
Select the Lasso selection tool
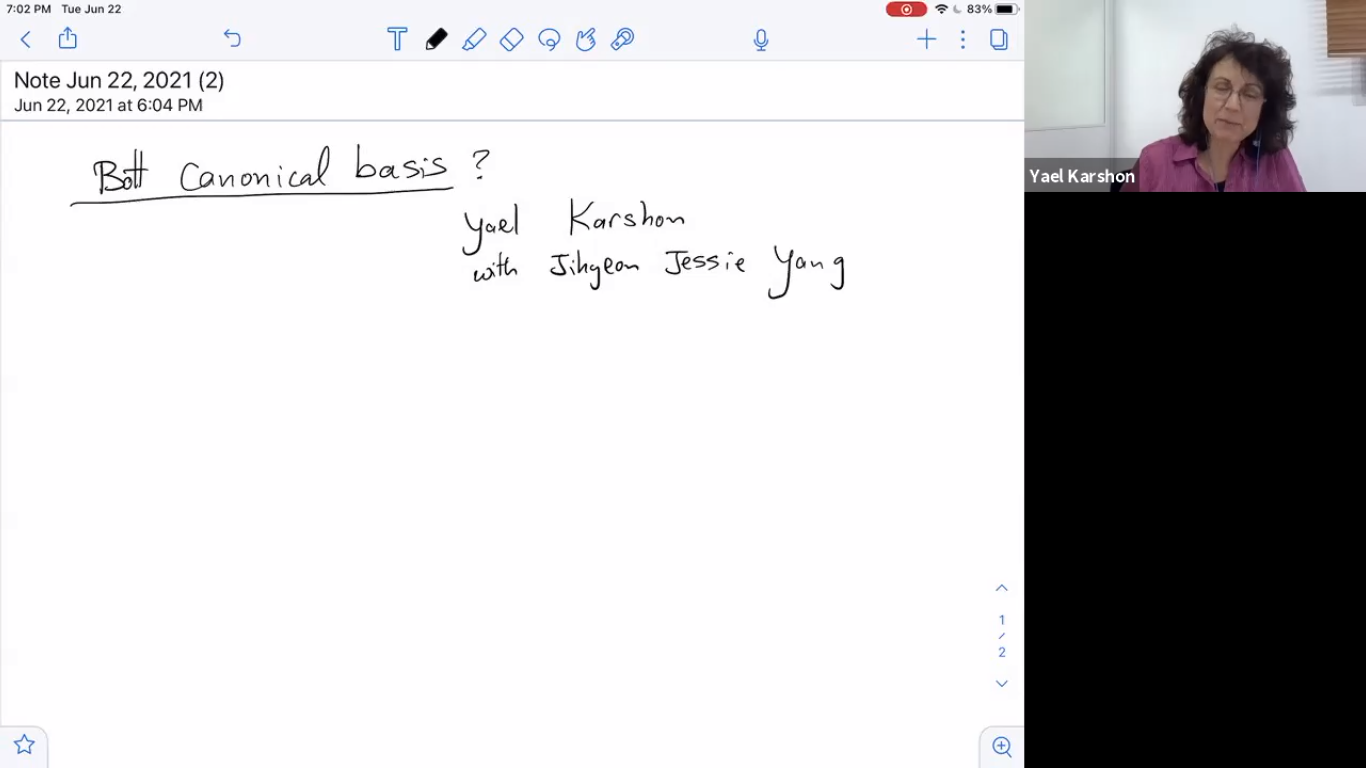[549, 39]
